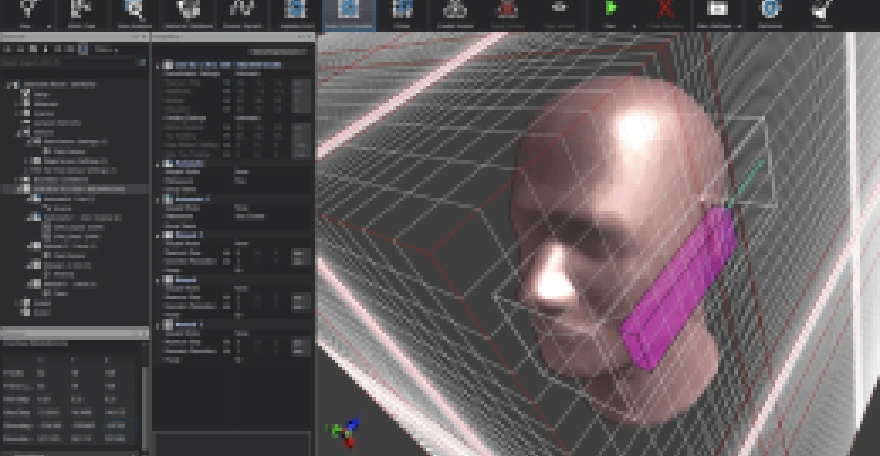Click the highlighted blue icon in explorer mini-toolbar
The height and width of the screenshot is (456, 880).
[x=83, y=49]
